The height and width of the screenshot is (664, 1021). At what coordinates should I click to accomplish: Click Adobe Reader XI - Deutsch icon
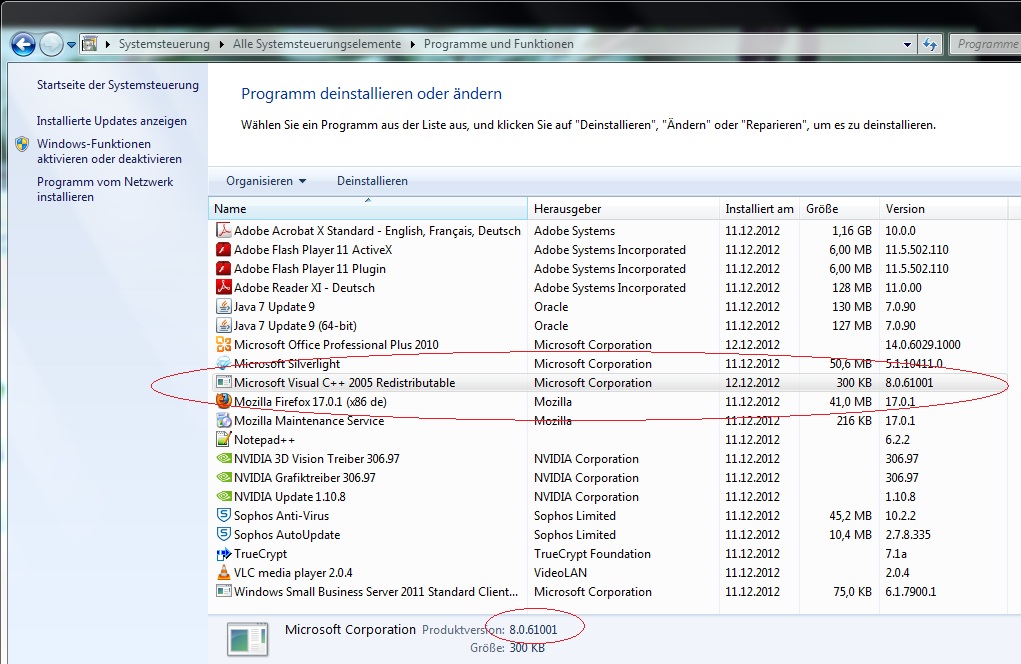click(223, 287)
